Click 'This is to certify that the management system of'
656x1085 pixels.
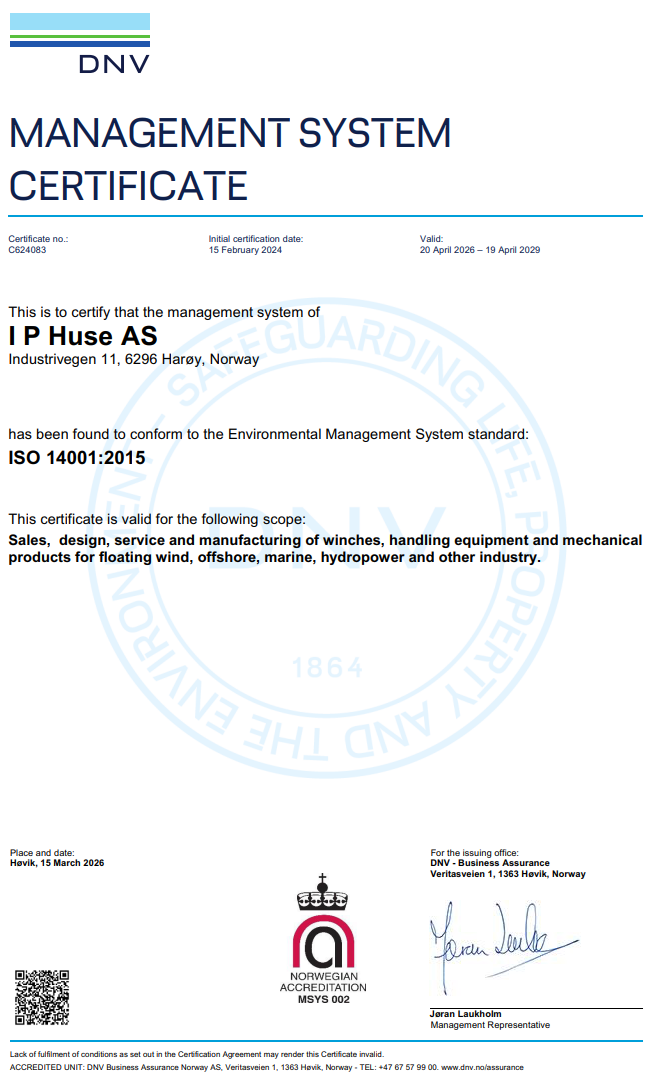pyautogui.click(x=164, y=312)
